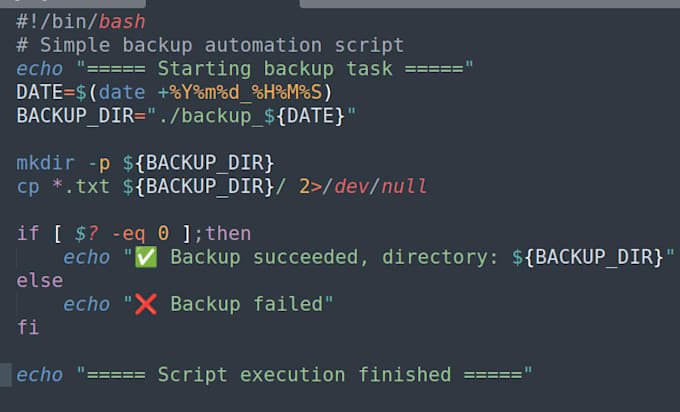
Task: Click the $? exit status variable
Action: [87, 234]
